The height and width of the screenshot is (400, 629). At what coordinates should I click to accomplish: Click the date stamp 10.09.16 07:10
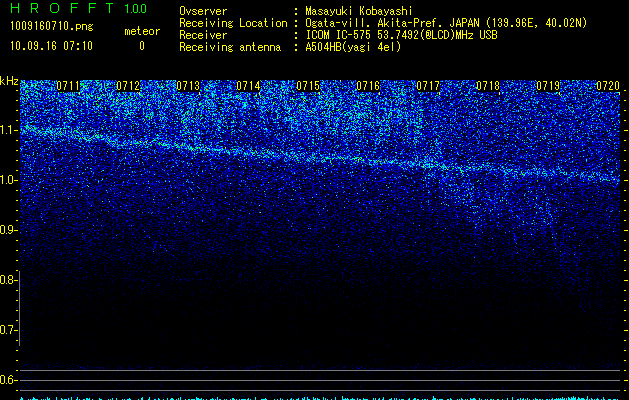pos(51,46)
